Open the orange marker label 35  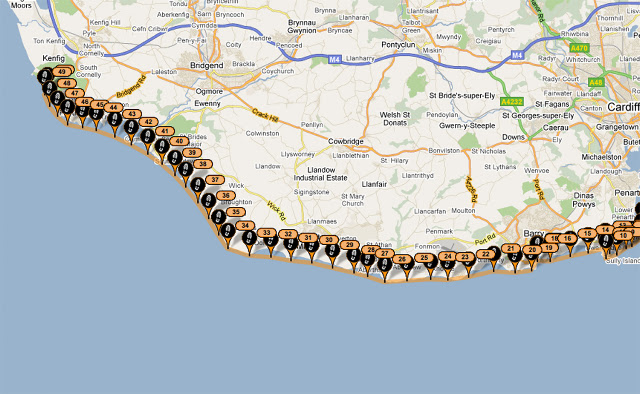click(x=236, y=212)
